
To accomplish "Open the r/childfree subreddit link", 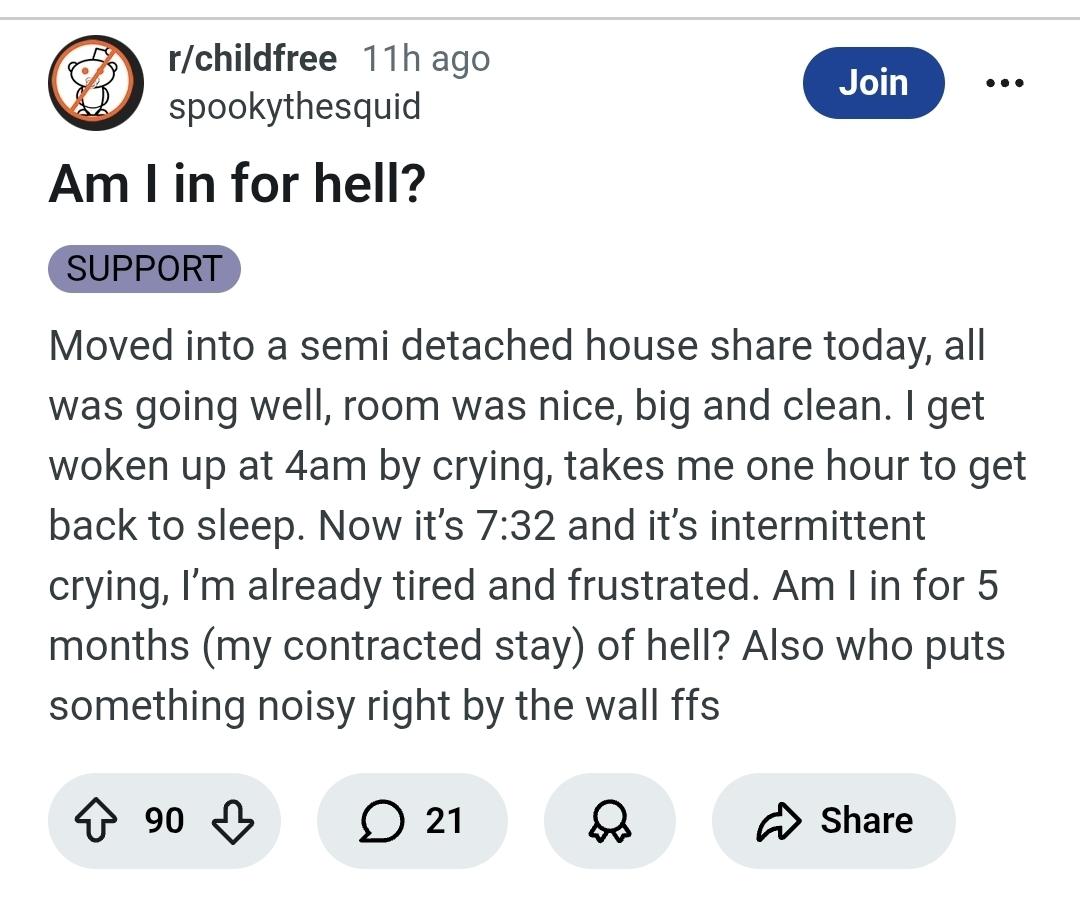I will point(252,59).
